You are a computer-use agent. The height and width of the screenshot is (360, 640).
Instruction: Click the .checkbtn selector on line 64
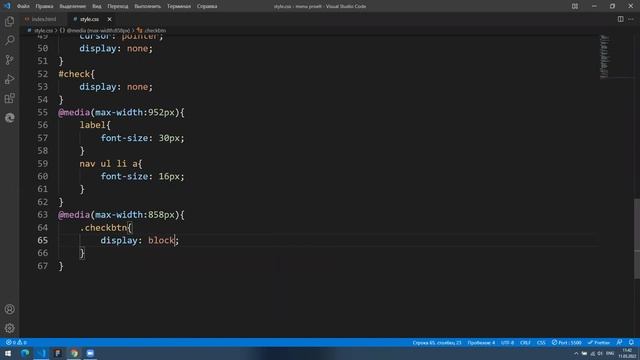coord(103,228)
